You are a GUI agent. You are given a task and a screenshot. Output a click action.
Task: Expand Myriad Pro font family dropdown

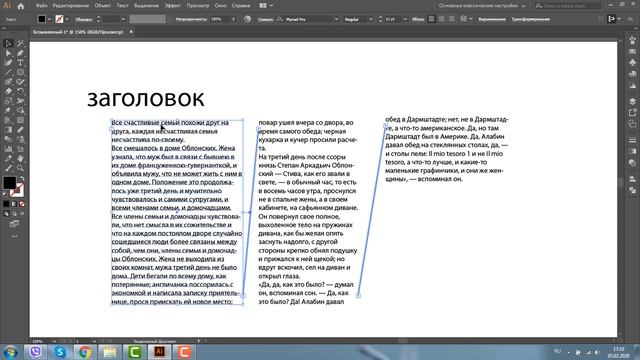point(336,19)
